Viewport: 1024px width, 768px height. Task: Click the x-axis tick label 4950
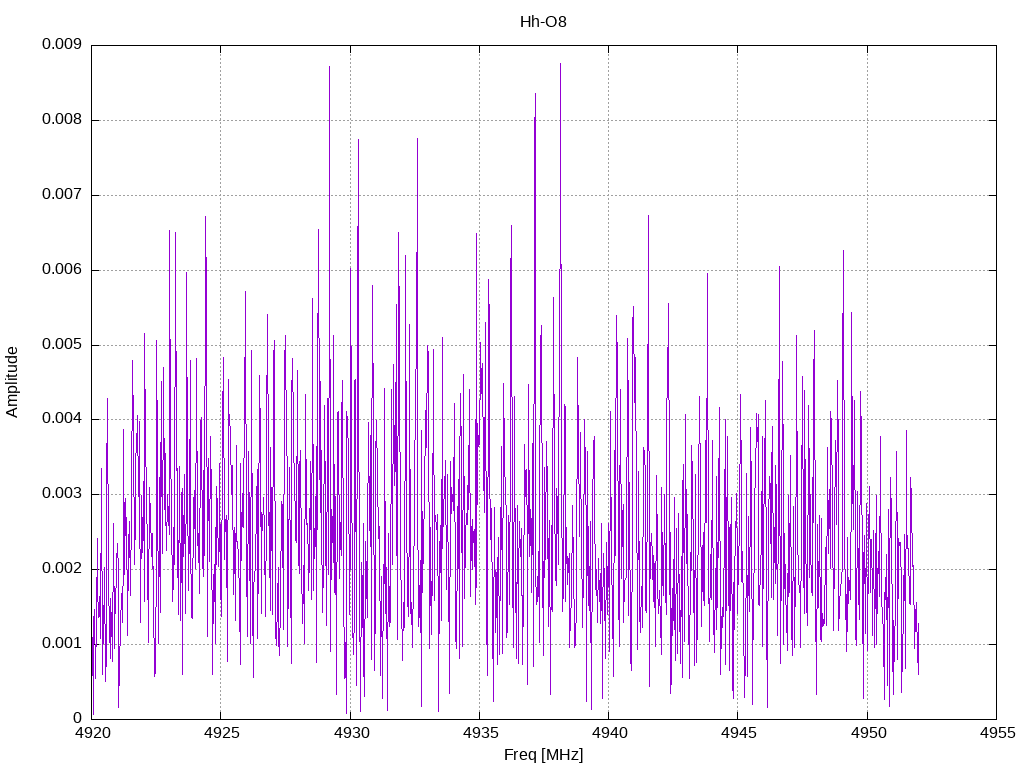868,733
